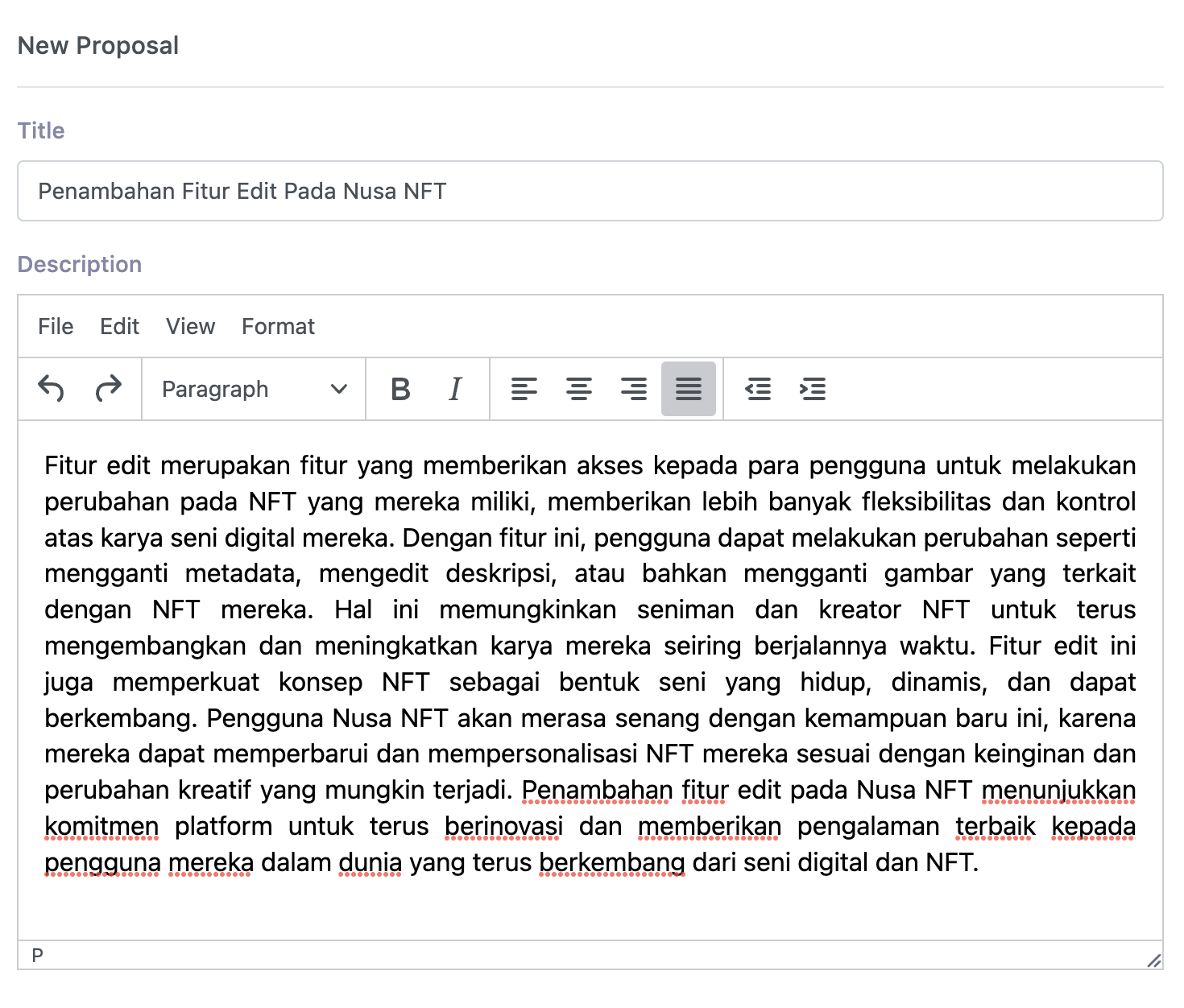The height and width of the screenshot is (1008, 1184).
Task: Align text to the right
Action: [x=634, y=389]
